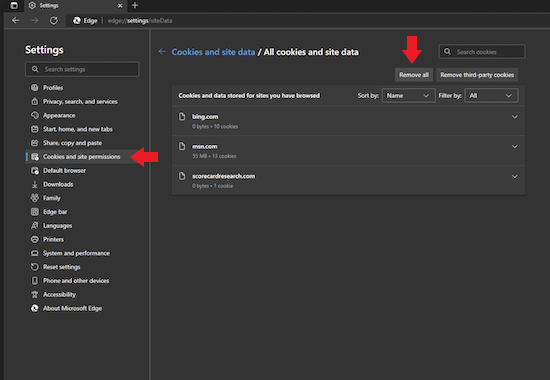Click the tab actions icon at top left
This screenshot has height=380, width=550.
[14, 5]
